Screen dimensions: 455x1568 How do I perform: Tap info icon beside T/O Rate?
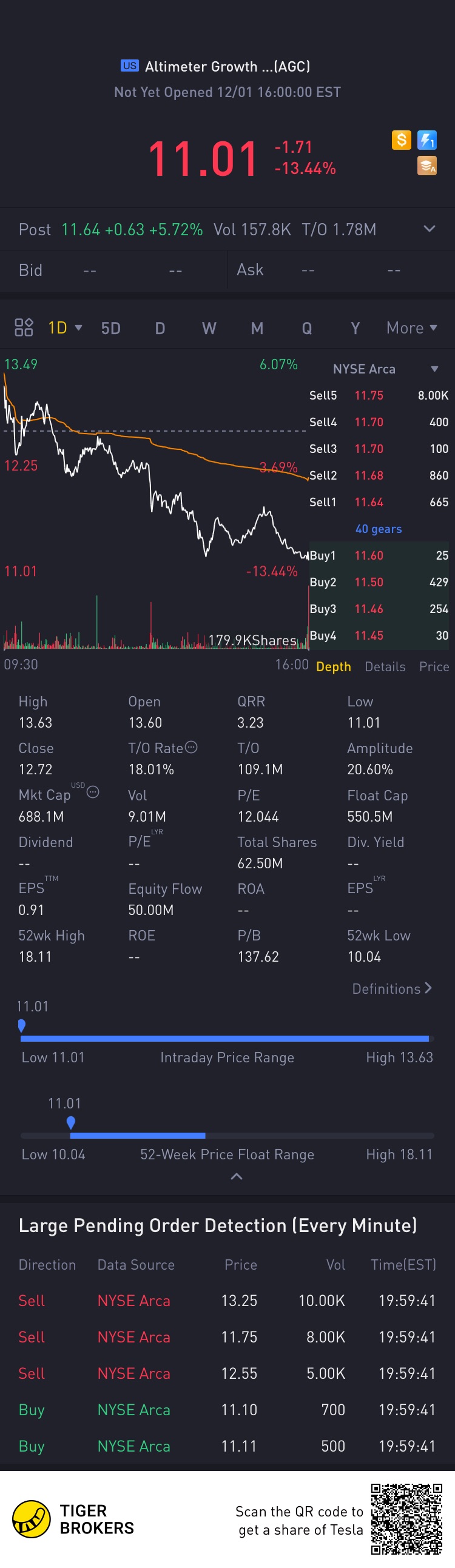[x=191, y=747]
